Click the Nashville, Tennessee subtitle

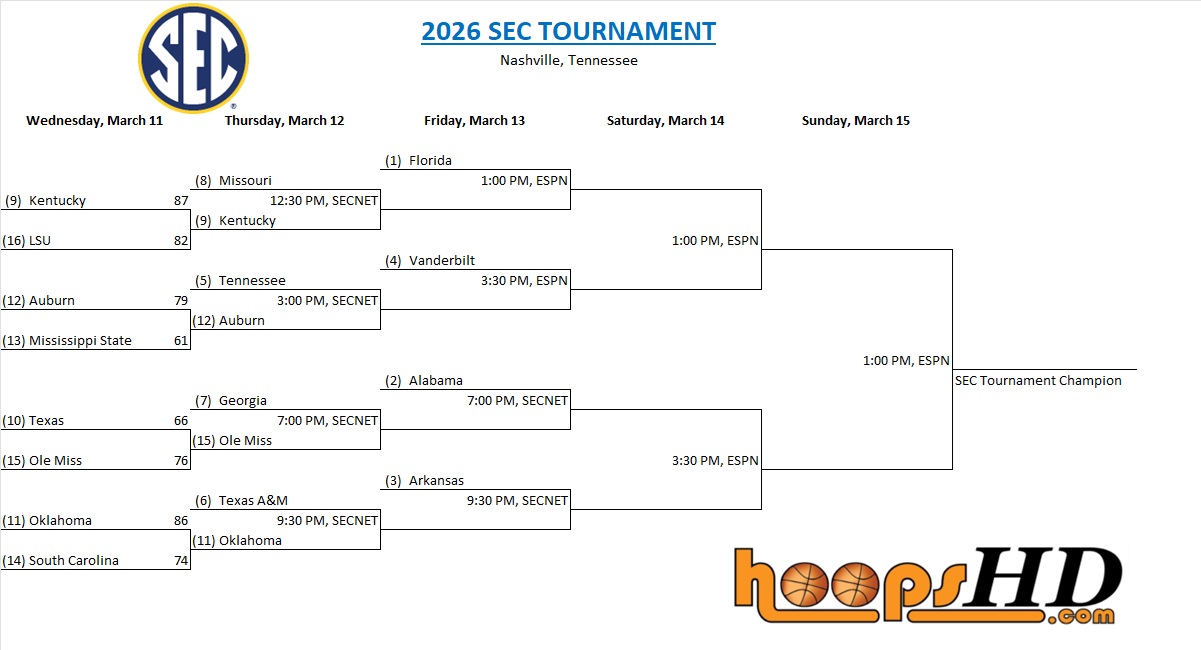(x=568, y=60)
